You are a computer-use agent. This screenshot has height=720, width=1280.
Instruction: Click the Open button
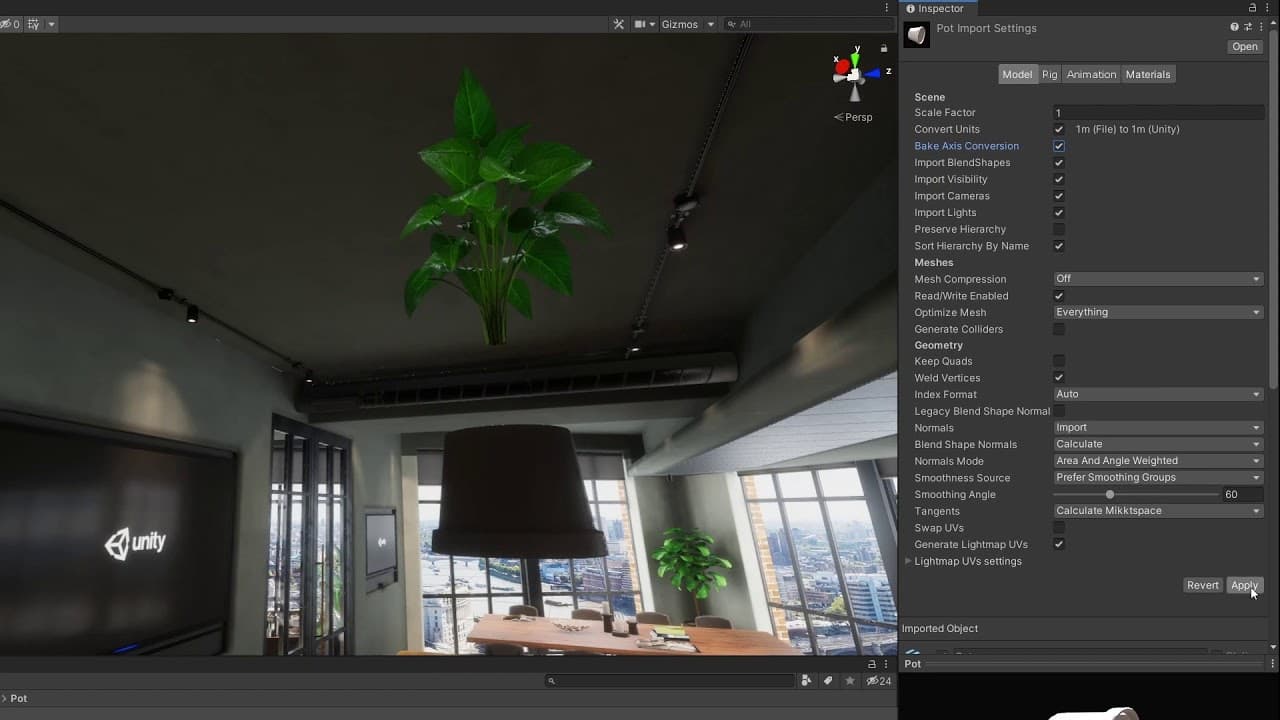[x=1245, y=46]
